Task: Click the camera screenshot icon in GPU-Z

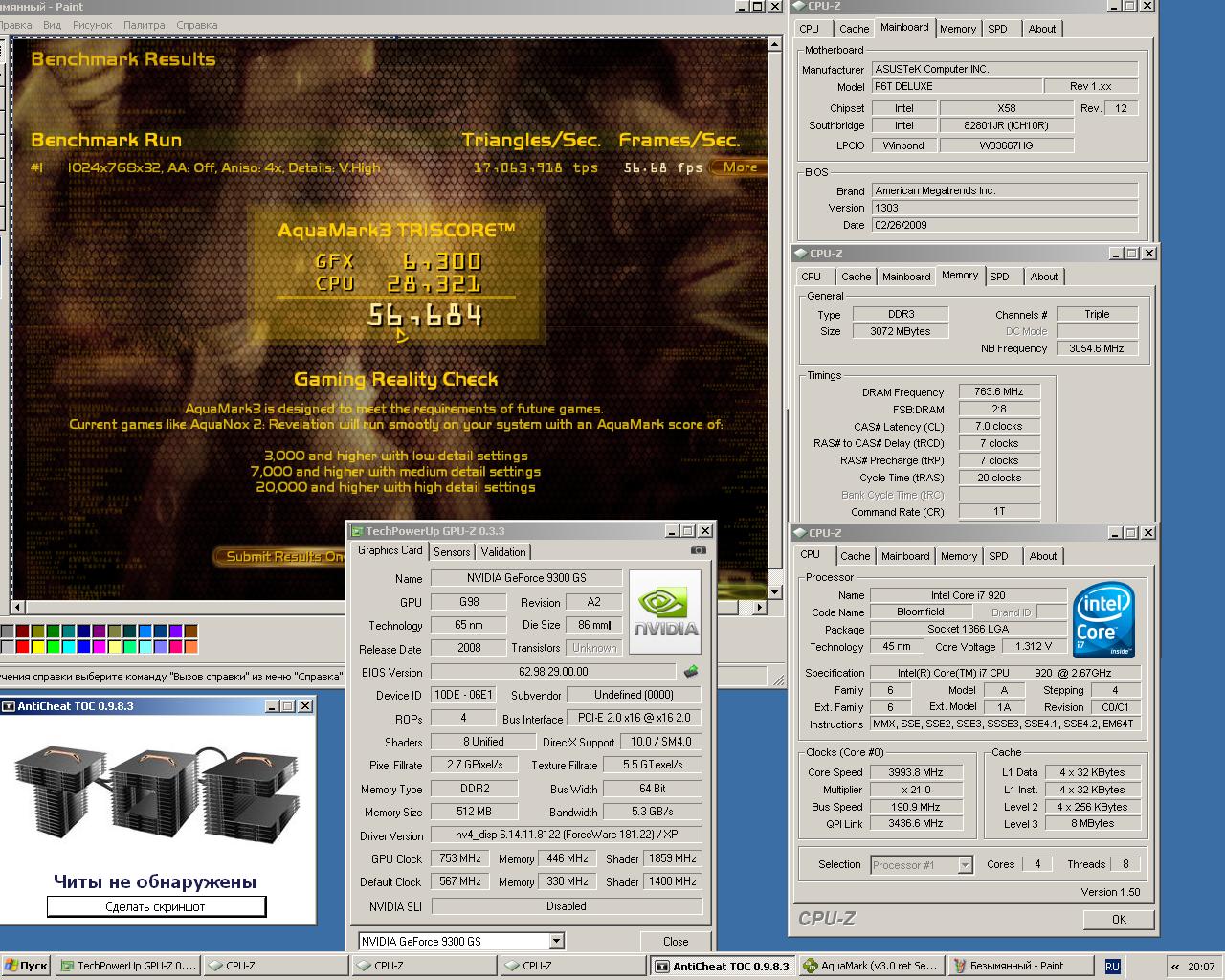Action: tap(698, 550)
